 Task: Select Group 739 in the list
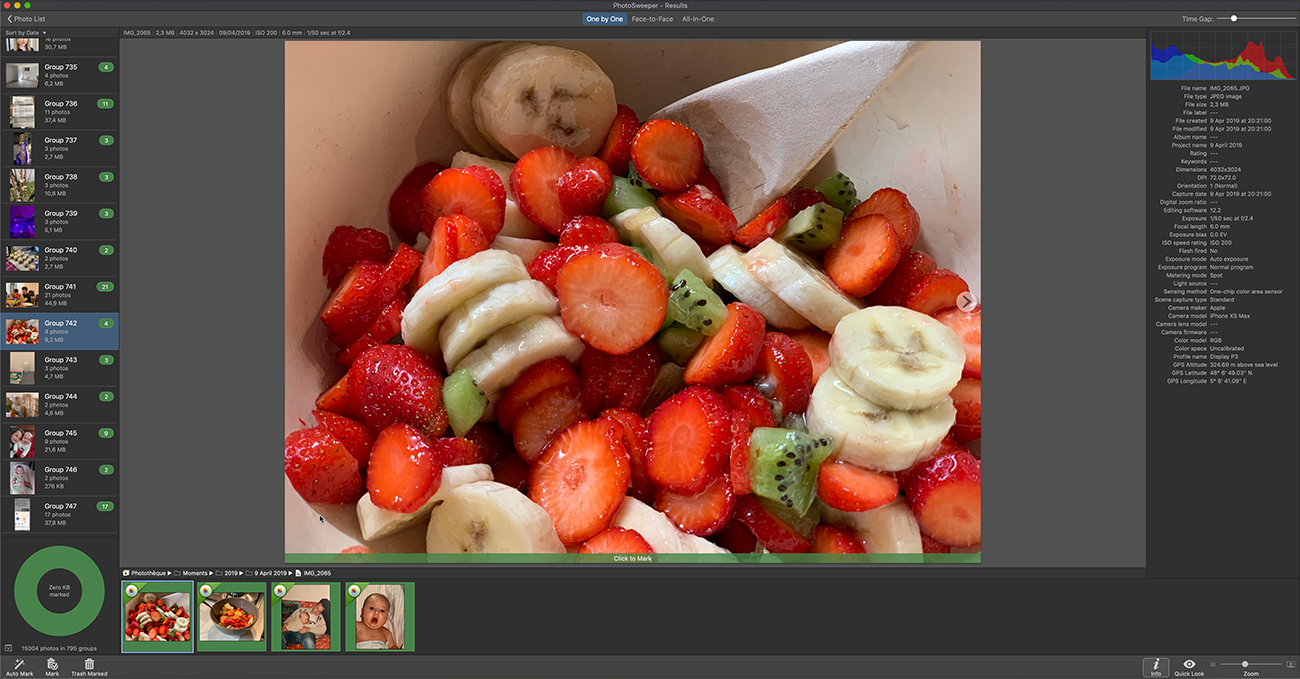(x=59, y=221)
